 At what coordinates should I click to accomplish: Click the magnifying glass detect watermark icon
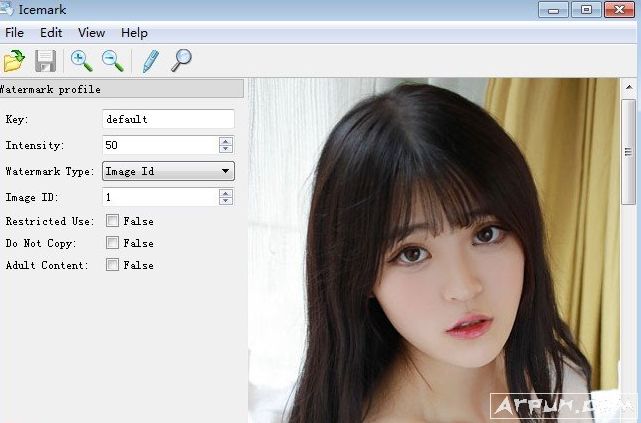(x=181, y=61)
